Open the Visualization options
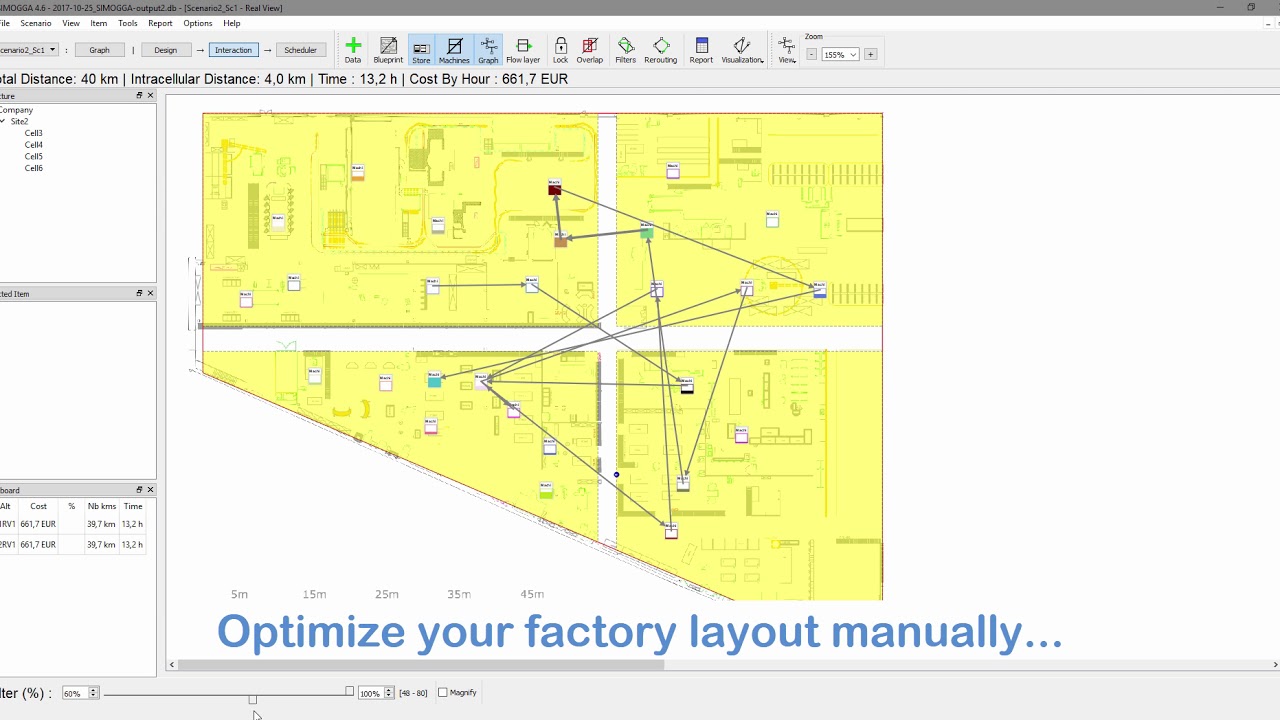Screen dimensions: 1280x720 pyautogui.click(x=742, y=50)
